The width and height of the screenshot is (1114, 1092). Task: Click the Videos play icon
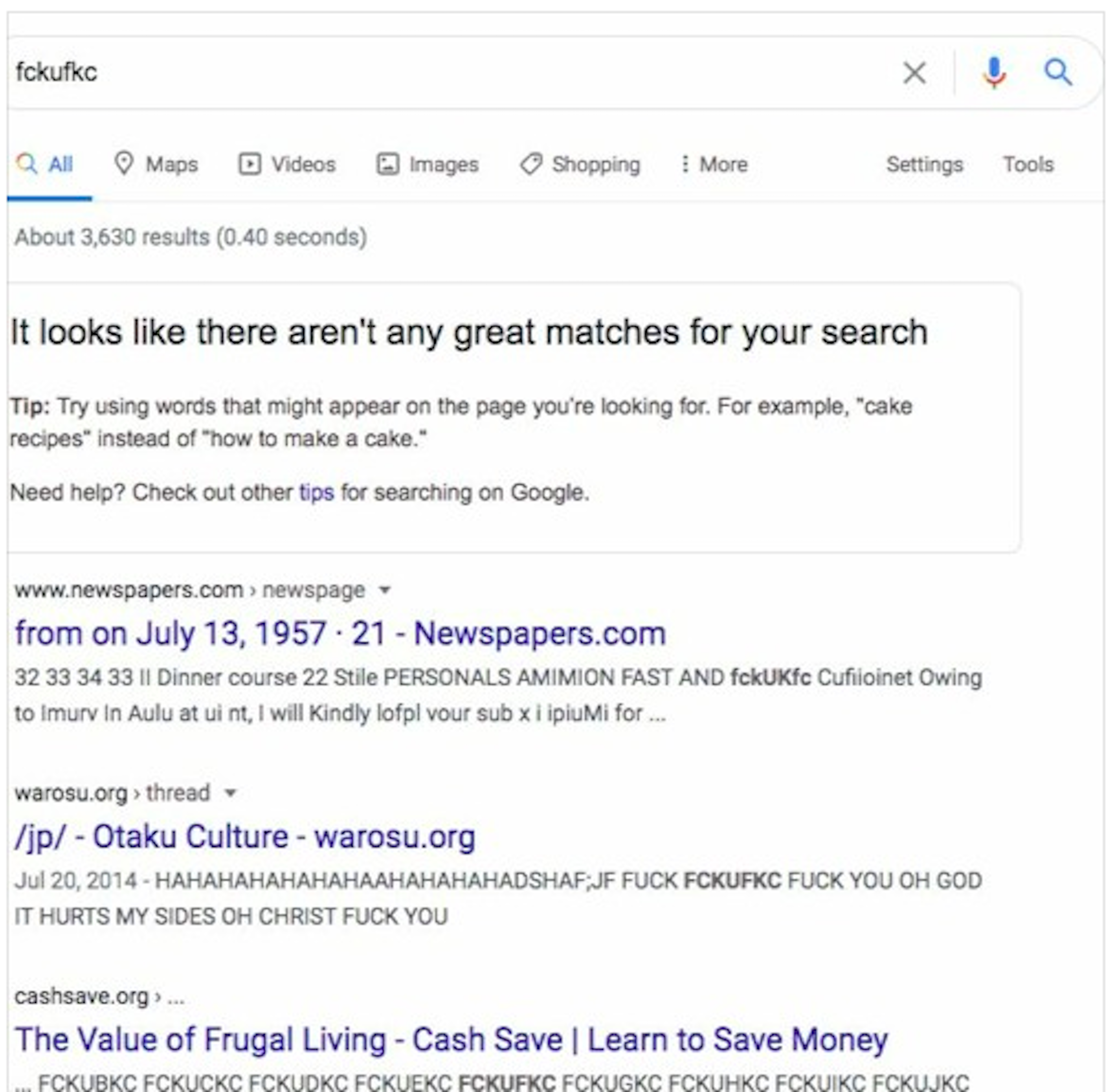[x=250, y=164]
